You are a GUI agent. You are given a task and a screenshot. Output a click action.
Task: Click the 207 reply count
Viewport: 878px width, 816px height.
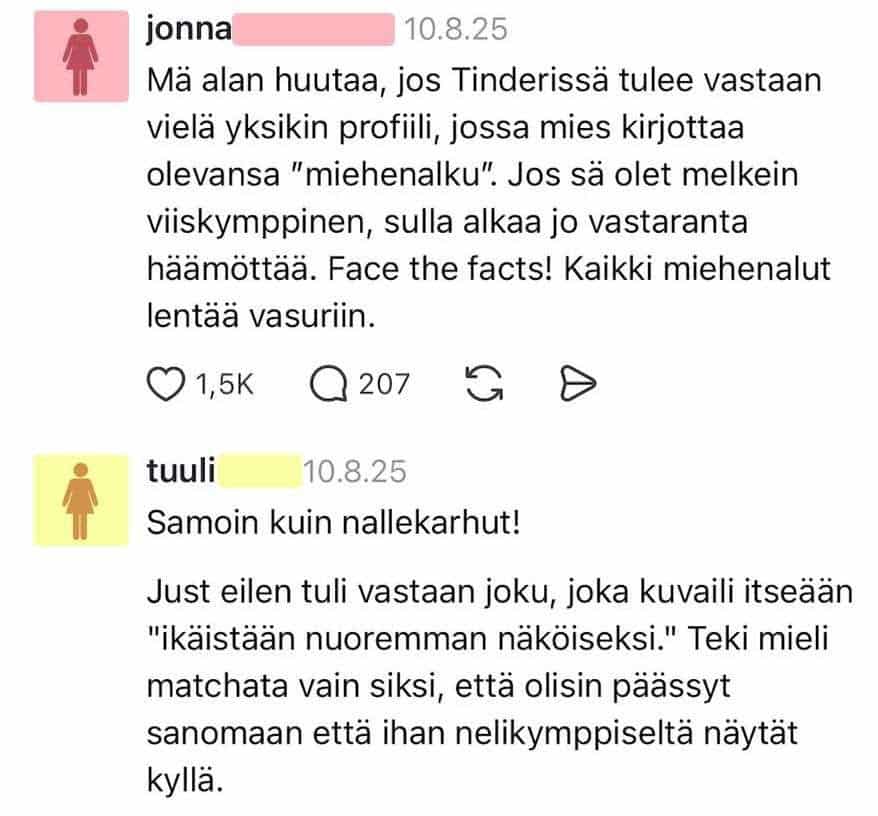click(383, 383)
